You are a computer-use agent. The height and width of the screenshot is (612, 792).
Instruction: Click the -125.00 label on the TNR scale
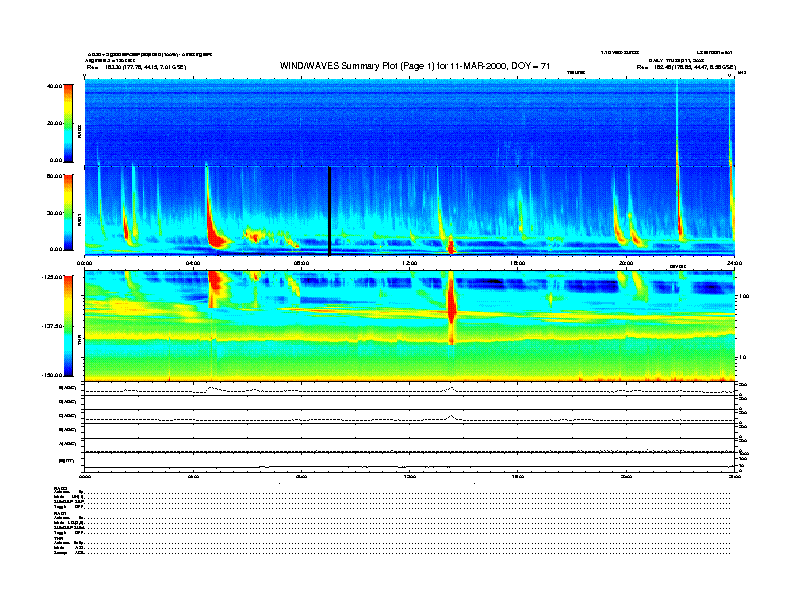[x=52, y=277]
